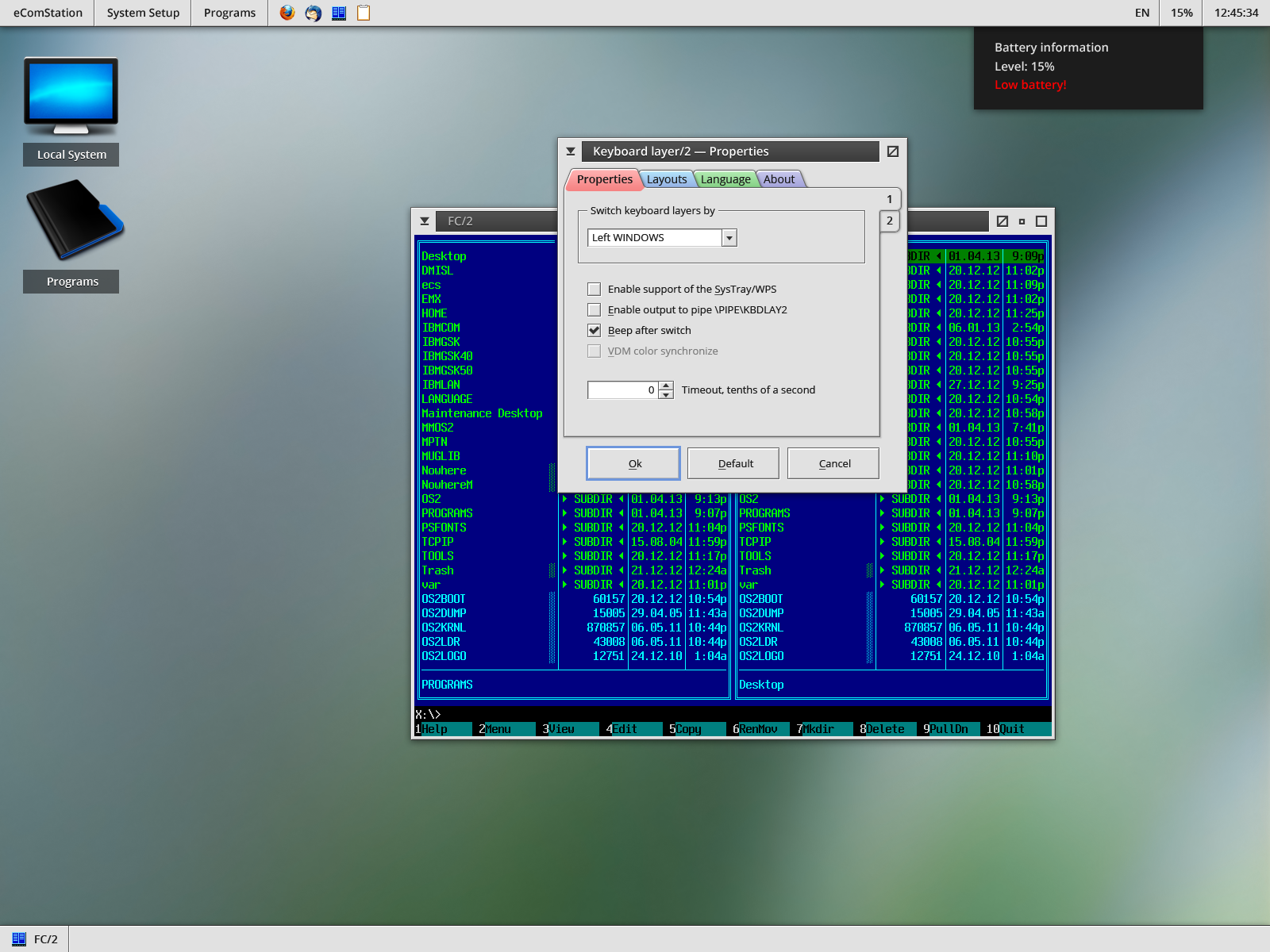Switch to the Layouts tab

667,179
